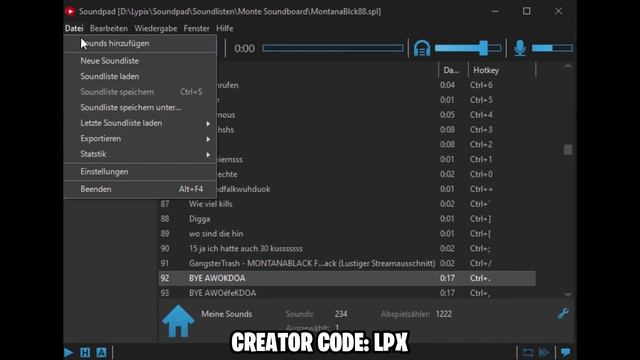This screenshot has width=640, height=360.
Task: Select Soundliste laden
Action: (x=140, y=76)
